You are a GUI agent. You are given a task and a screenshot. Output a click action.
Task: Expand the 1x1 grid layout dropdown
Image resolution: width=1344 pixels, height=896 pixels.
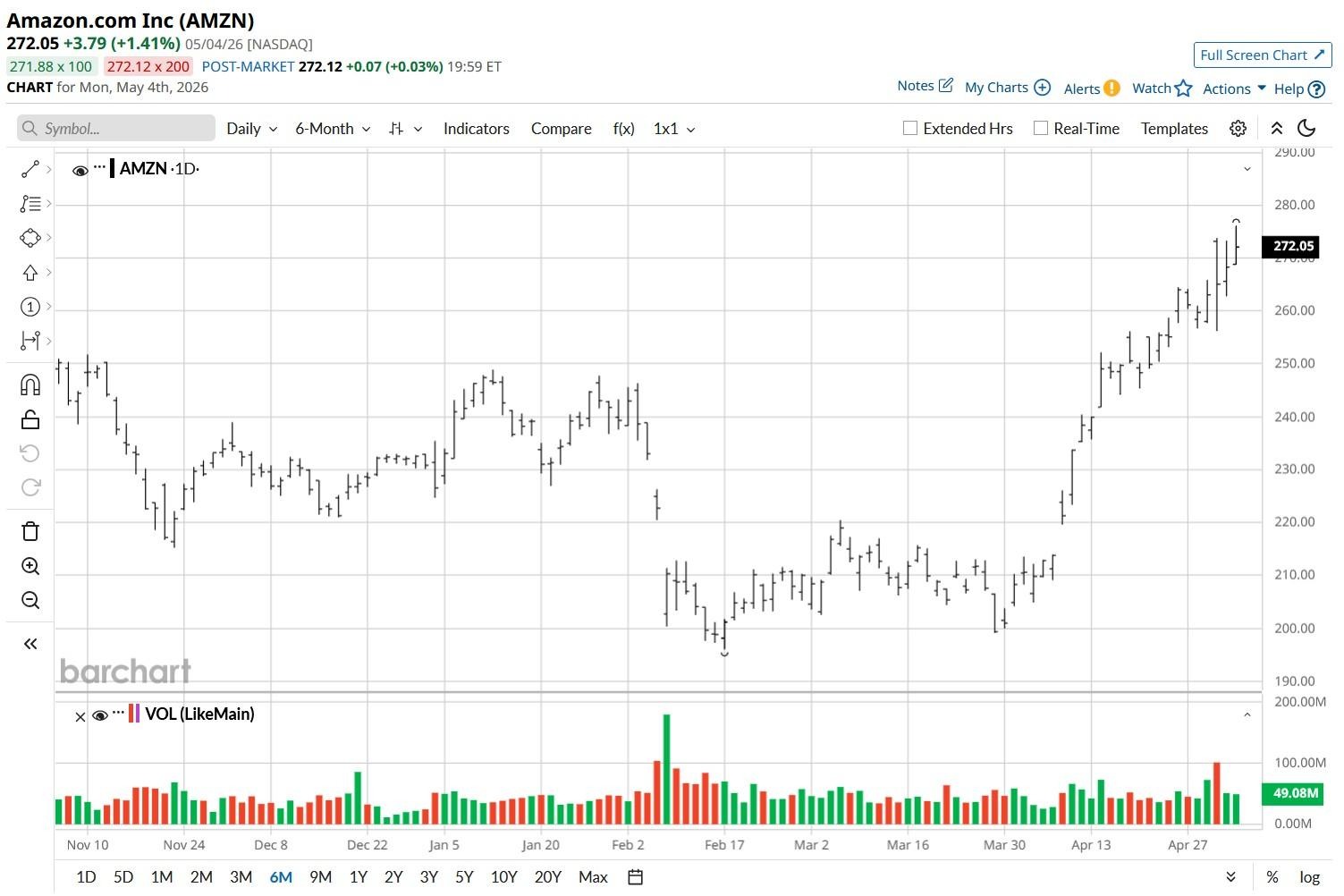(x=674, y=129)
